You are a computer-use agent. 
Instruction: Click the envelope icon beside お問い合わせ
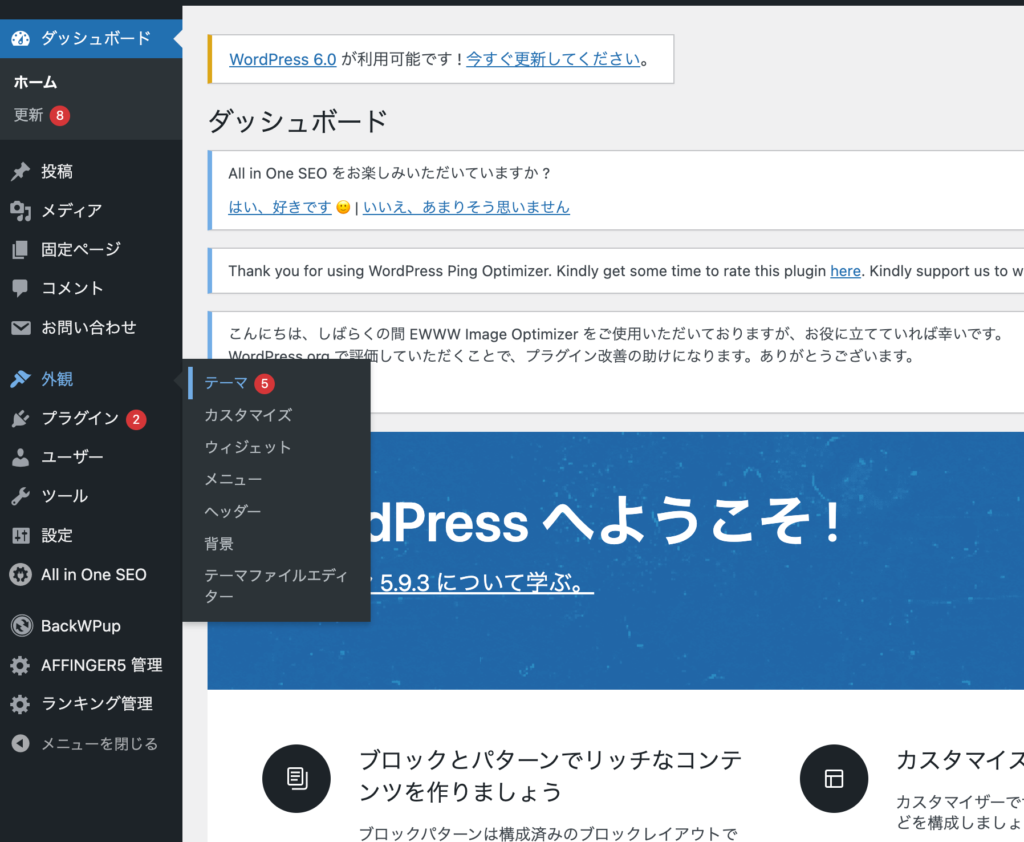pyautogui.click(x=20, y=327)
